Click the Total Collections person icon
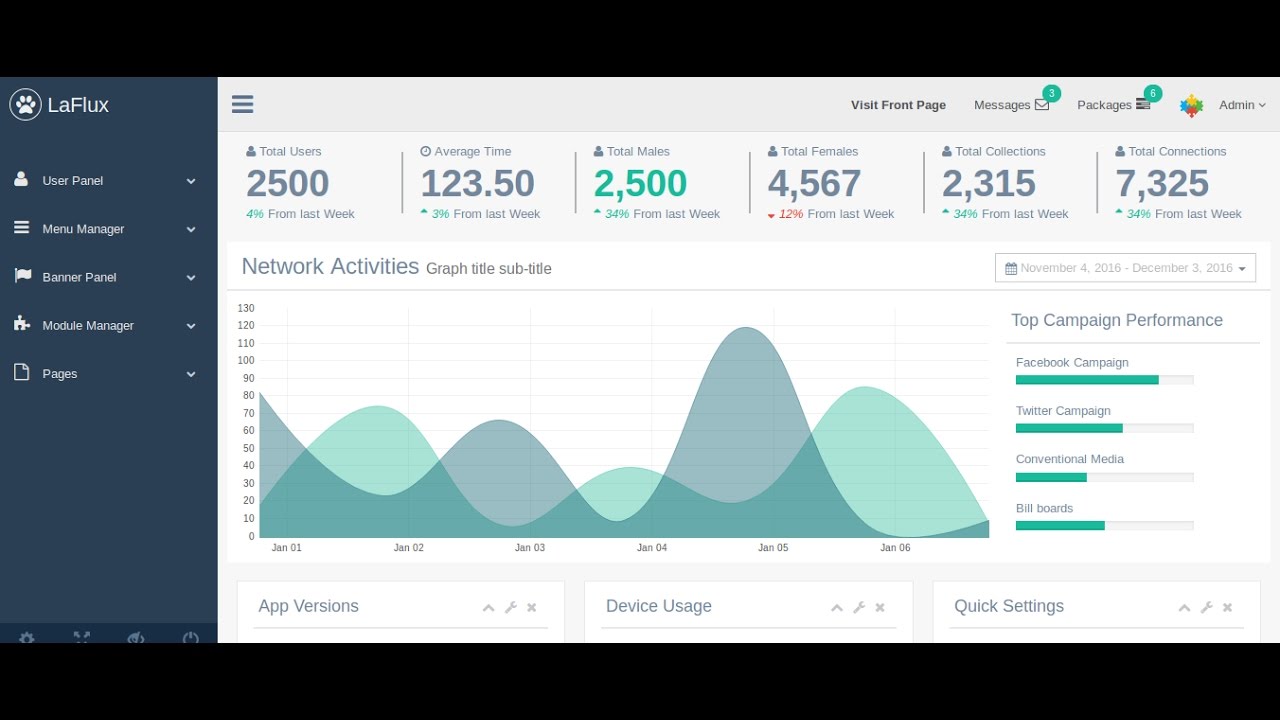The width and height of the screenshot is (1280, 720). (x=947, y=151)
